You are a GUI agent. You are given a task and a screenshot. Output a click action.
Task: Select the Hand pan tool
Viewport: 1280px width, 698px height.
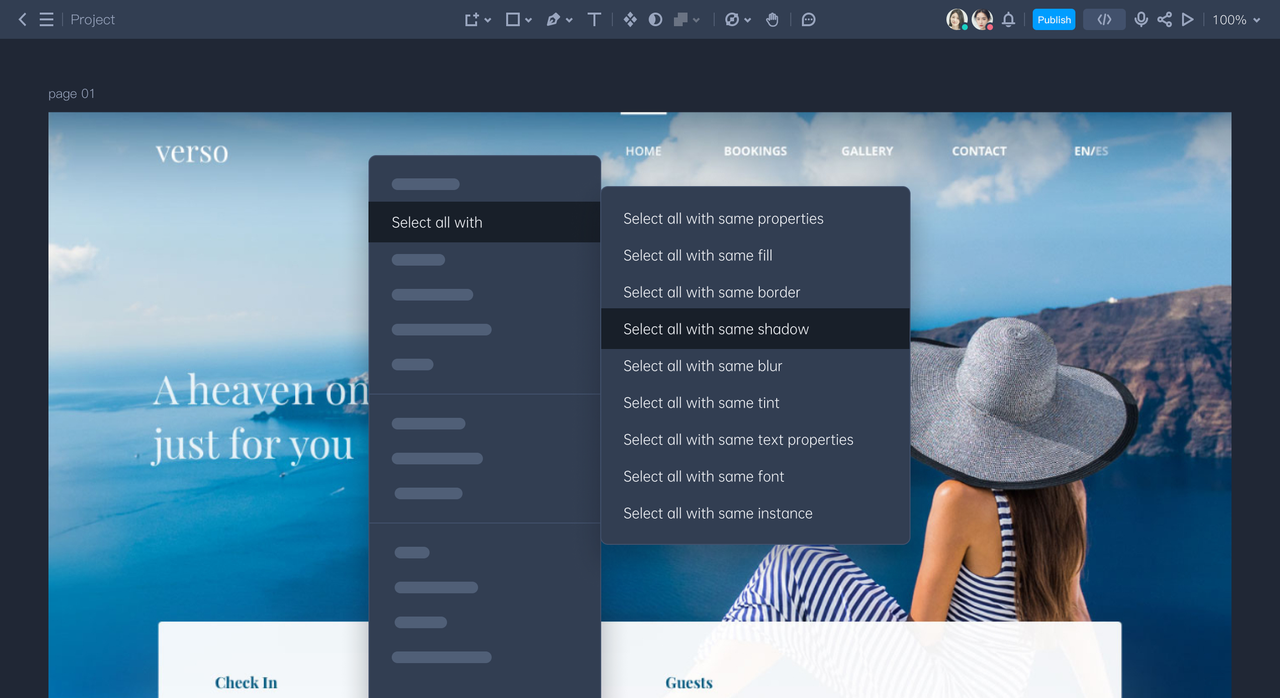click(772, 19)
